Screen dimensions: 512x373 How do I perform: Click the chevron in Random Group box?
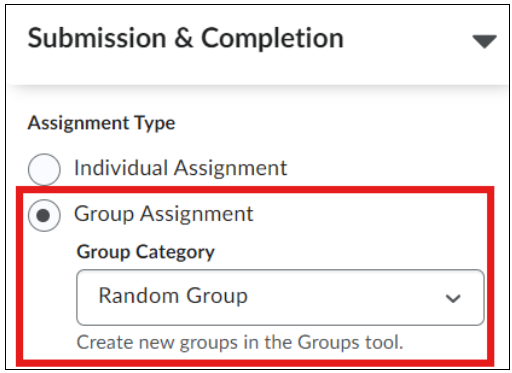[453, 298]
